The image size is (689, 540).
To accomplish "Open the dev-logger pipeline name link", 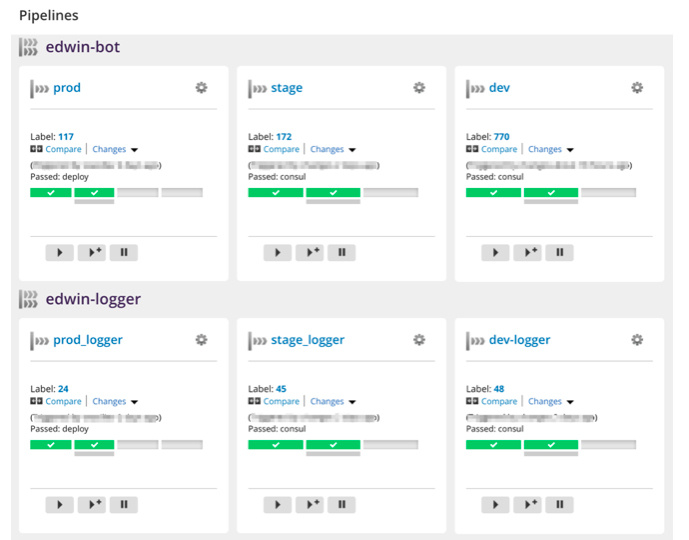I will coord(519,340).
